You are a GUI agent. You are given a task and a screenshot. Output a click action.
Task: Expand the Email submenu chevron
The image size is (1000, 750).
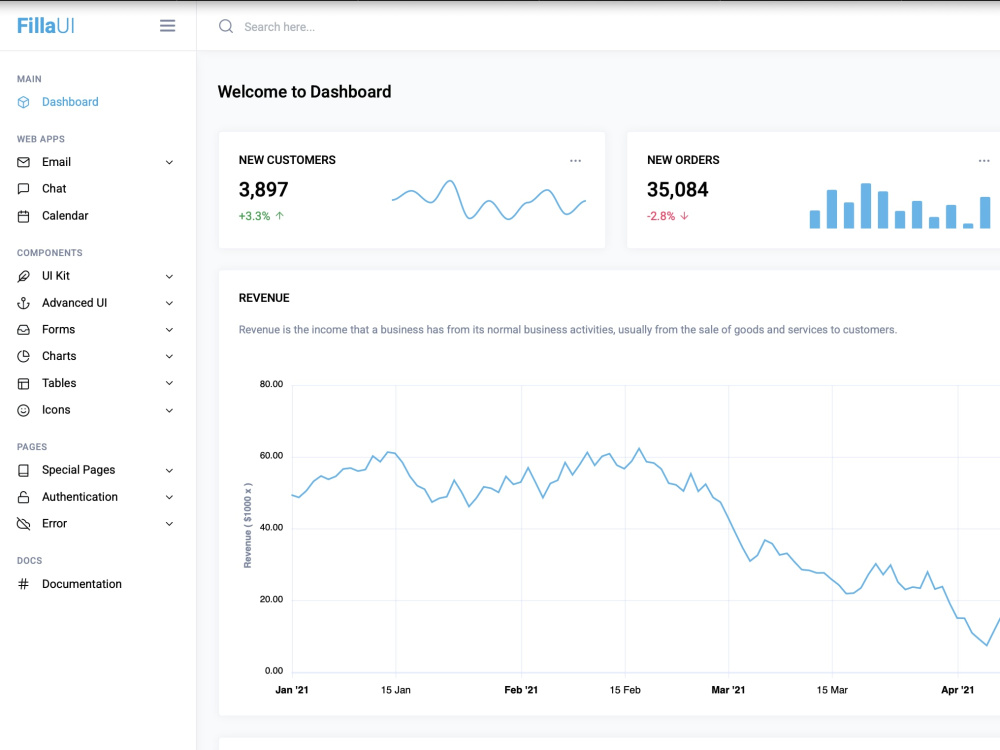tap(169, 163)
